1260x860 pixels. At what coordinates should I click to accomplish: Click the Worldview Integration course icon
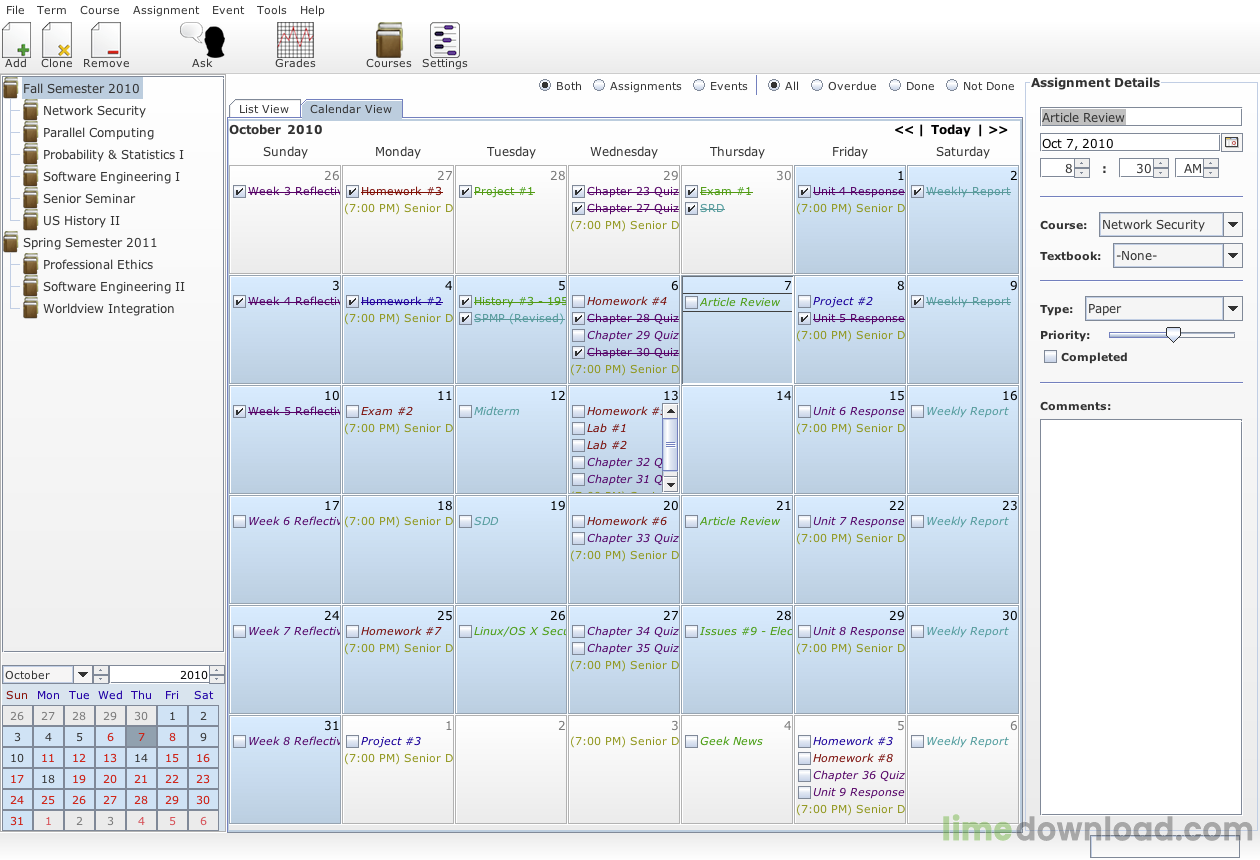(x=31, y=308)
